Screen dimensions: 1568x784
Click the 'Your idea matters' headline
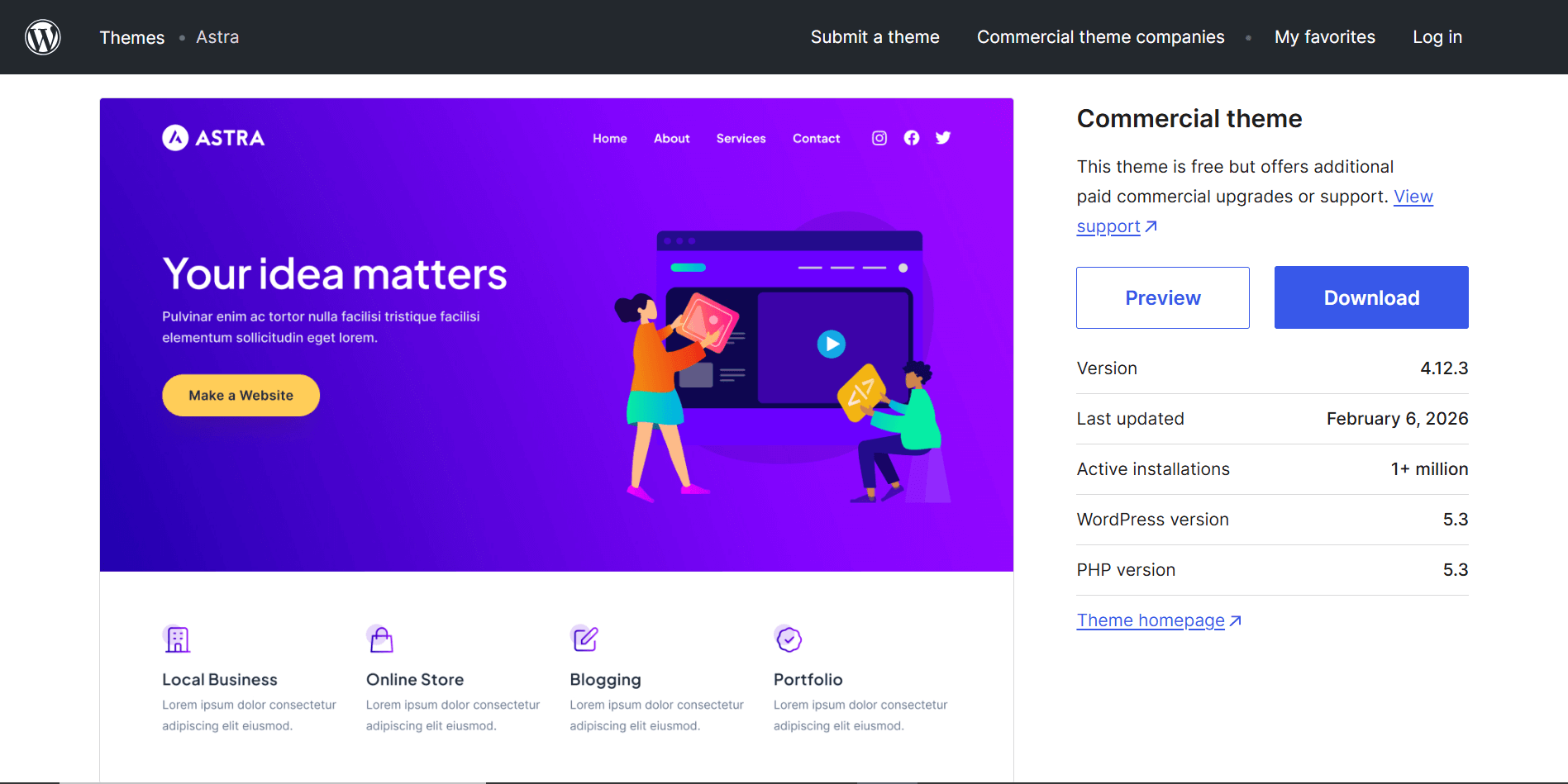click(x=335, y=274)
